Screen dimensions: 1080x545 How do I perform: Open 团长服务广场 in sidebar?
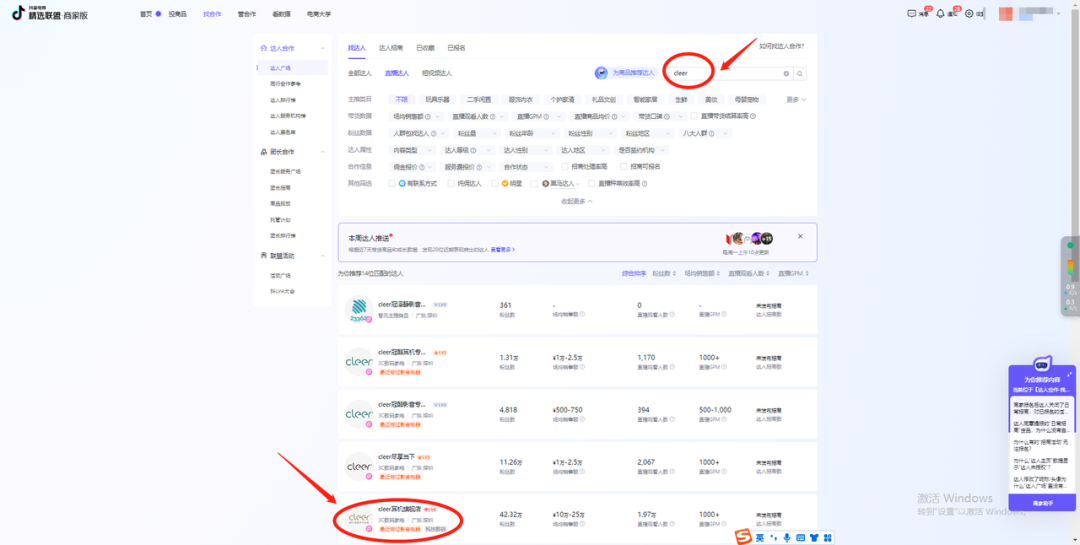point(285,171)
